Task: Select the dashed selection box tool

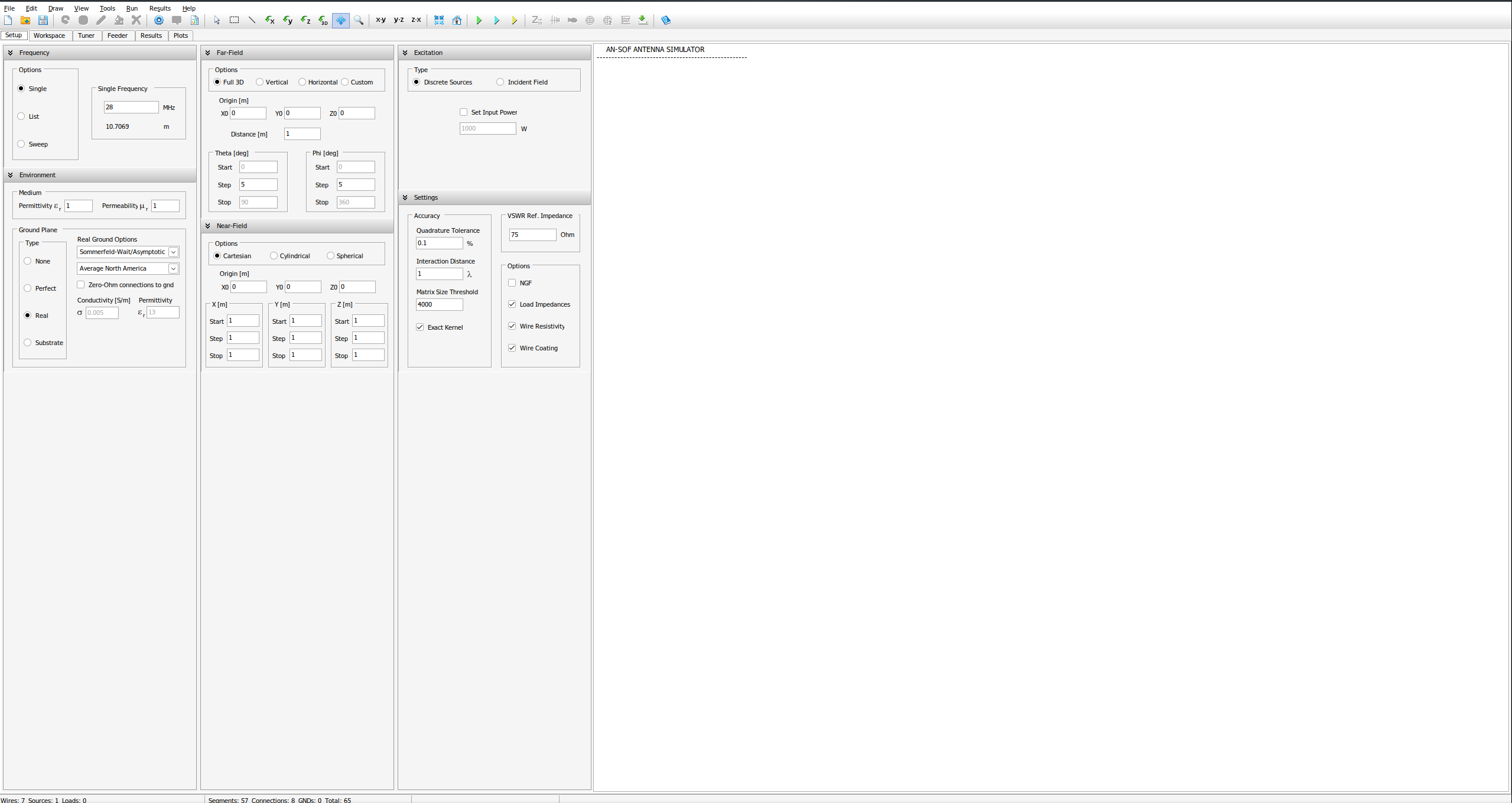Action: coord(235,20)
